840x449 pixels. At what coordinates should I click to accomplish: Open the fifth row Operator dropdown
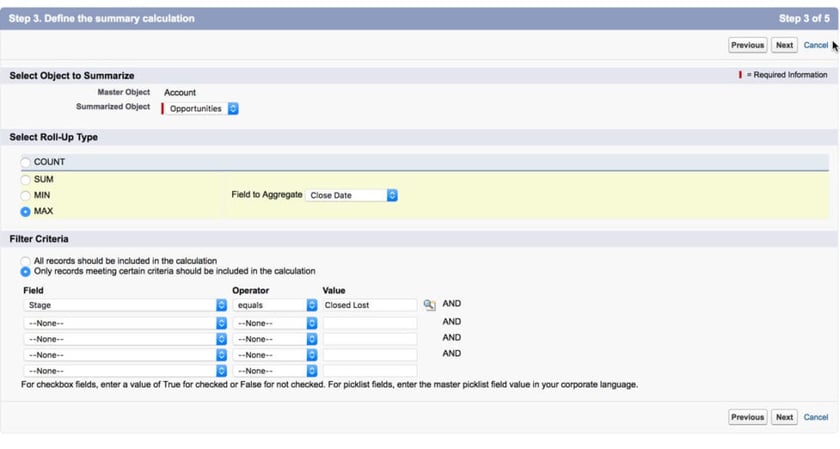[275, 371]
